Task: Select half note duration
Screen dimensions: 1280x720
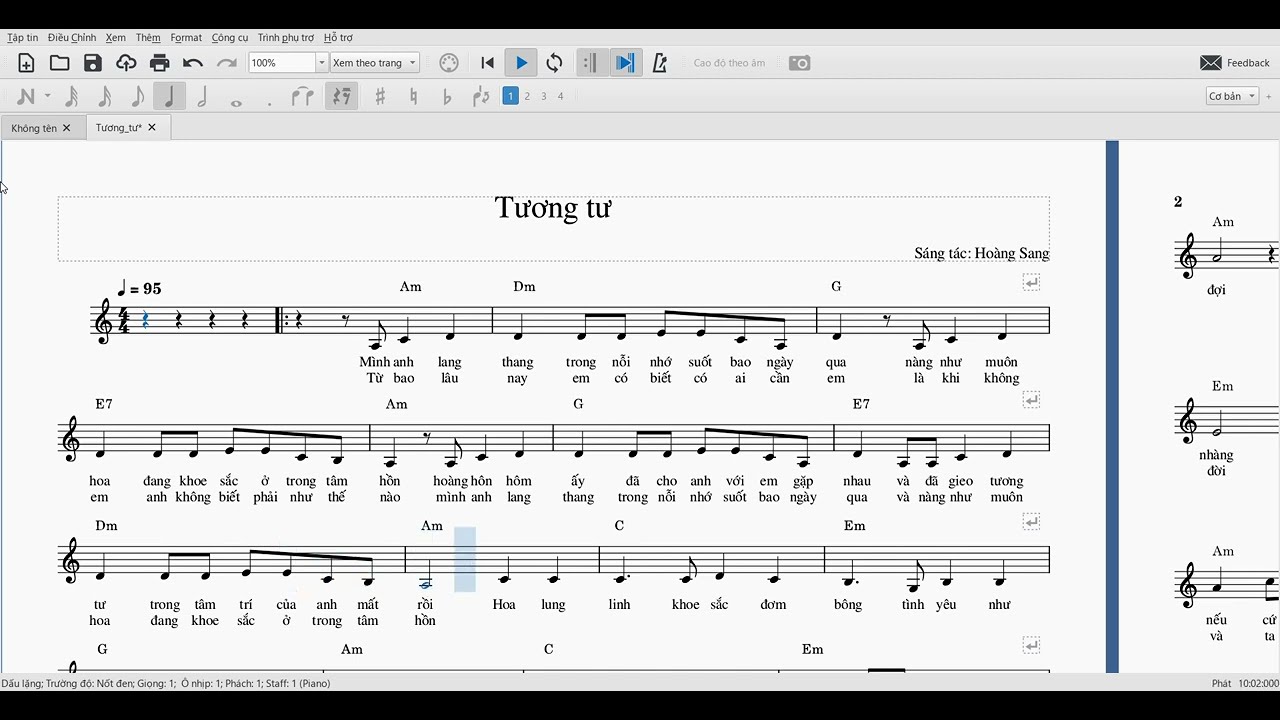Action: [x=202, y=96]
